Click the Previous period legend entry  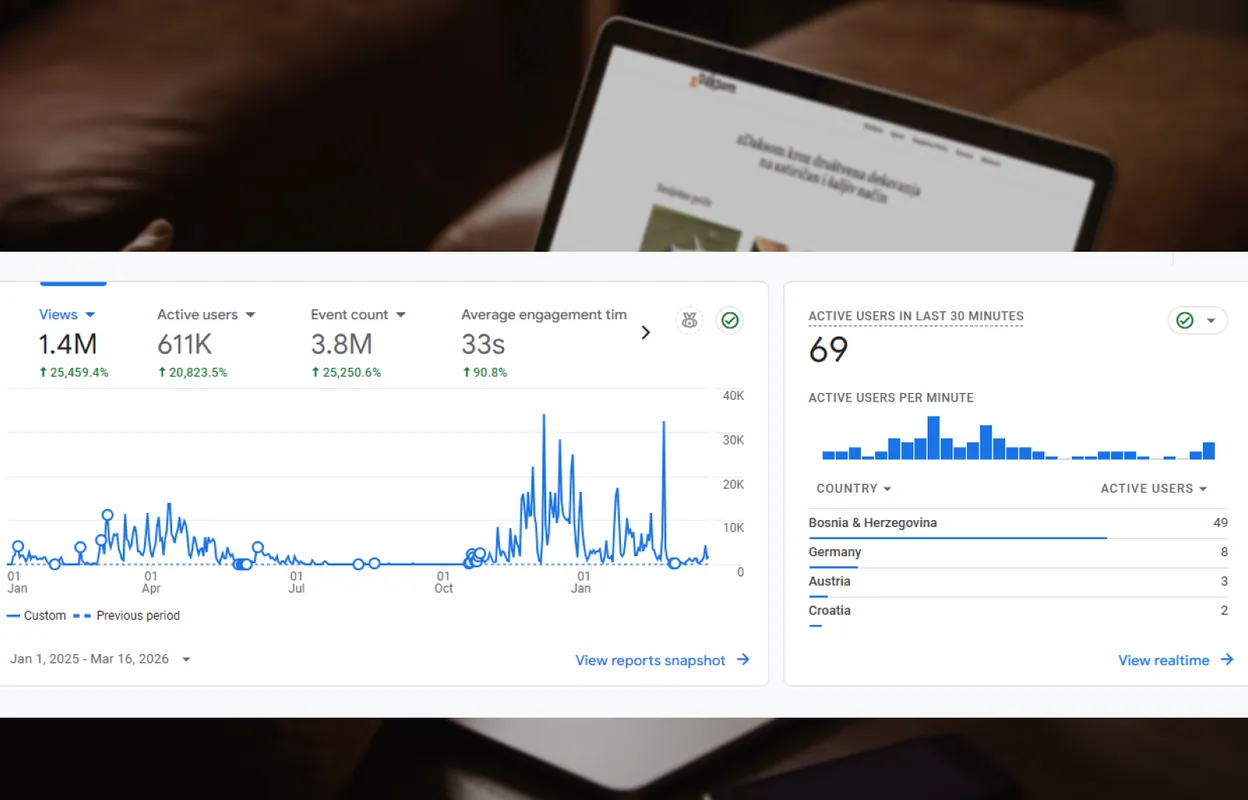coord(126,616)
